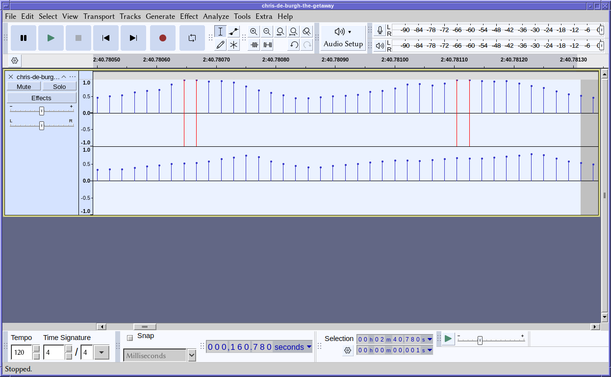Click the Stop button
The image size is (611, 377).
coord(78,38)
